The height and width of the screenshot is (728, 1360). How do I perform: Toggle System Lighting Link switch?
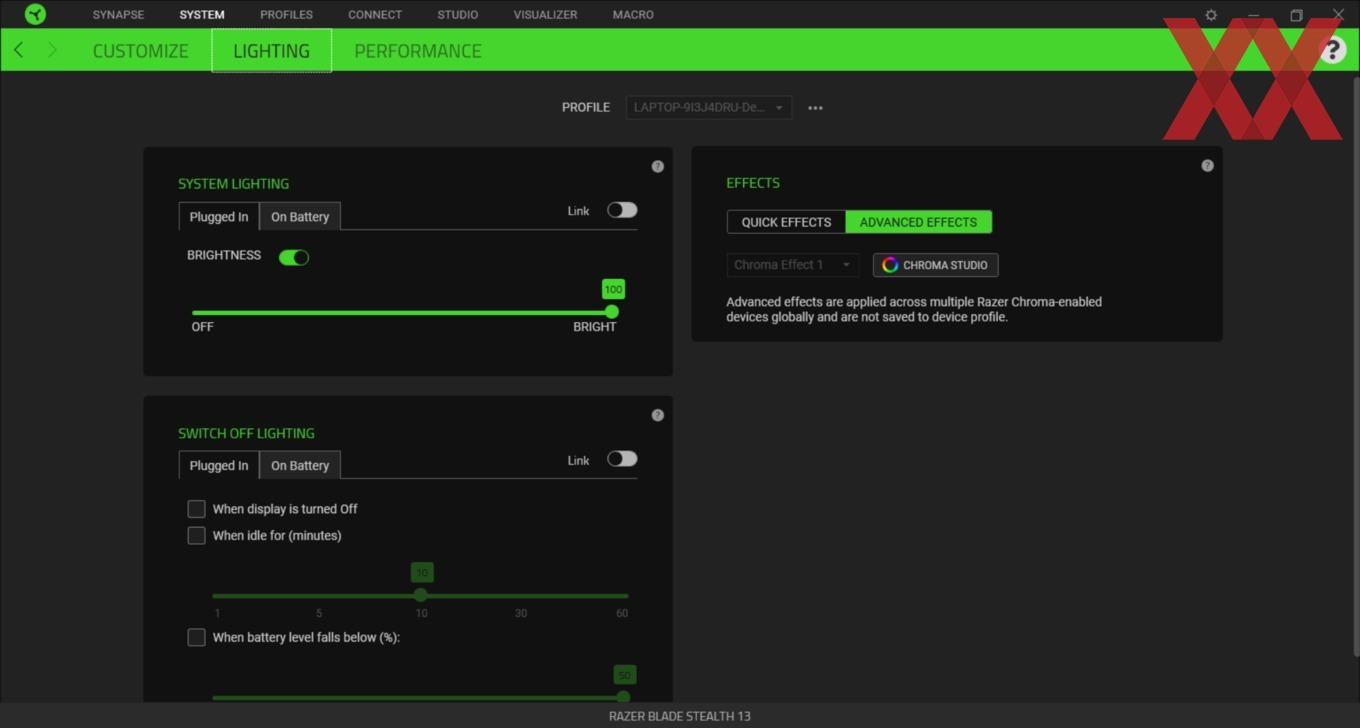(x=622, y=210)
